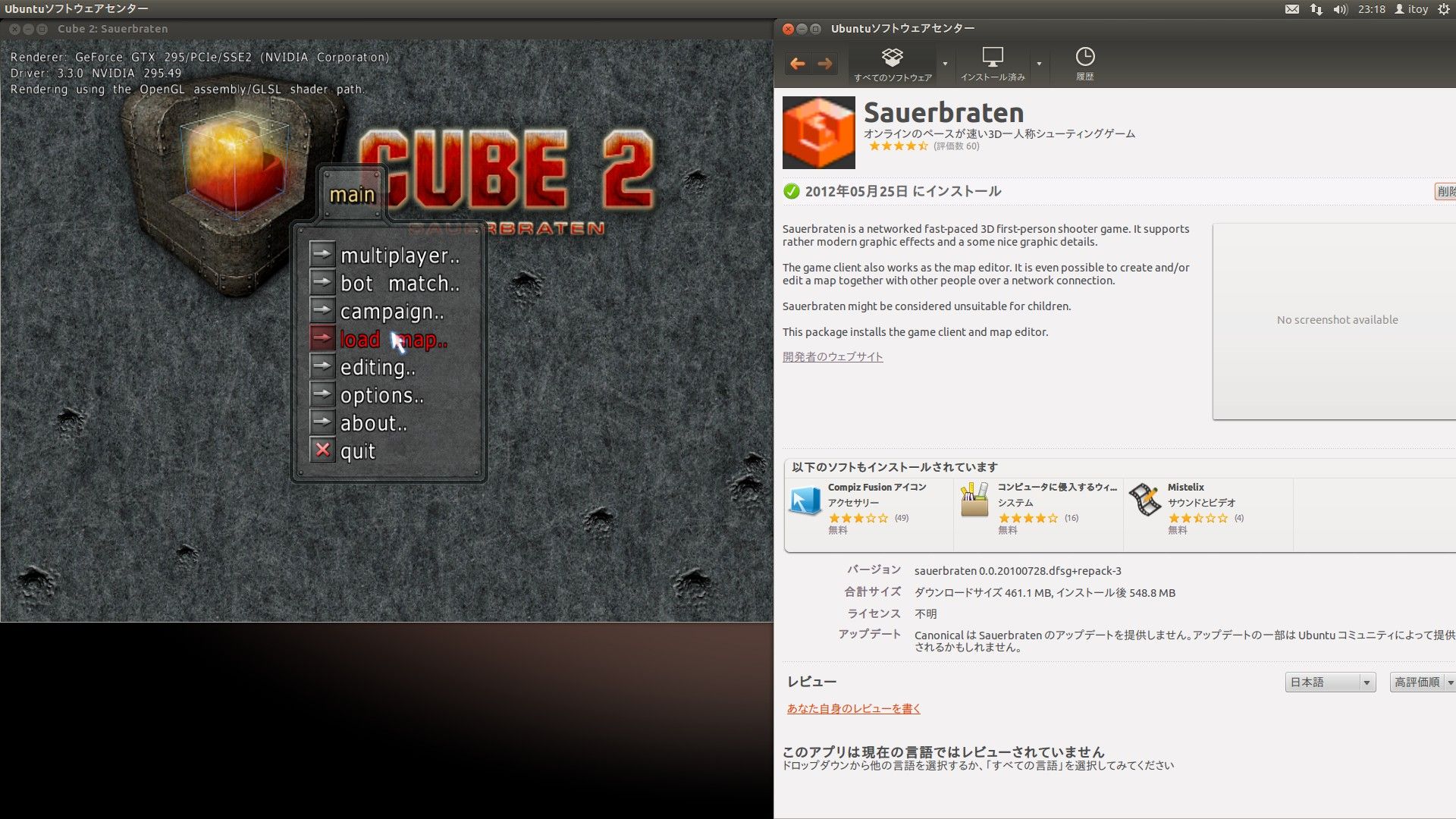The image size is (1456, 819).
Task: Select campaign.. in game menu
Action: pos(392,312)
